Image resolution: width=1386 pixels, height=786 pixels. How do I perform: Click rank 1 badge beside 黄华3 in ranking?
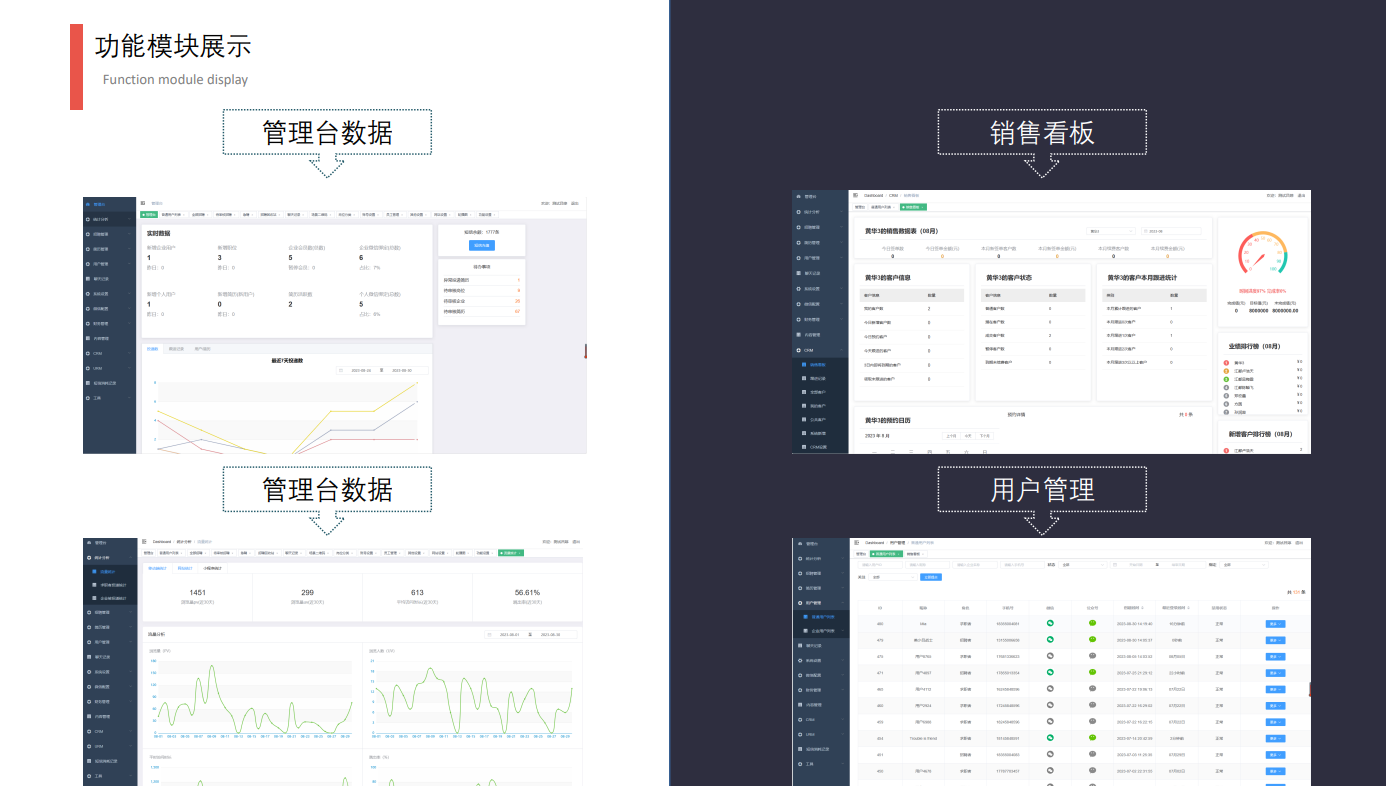1226,363
